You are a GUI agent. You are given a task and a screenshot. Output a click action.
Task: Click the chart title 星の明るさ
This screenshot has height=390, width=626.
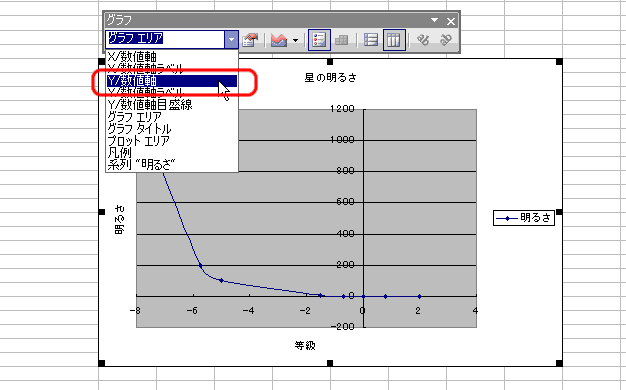point(331,77)
